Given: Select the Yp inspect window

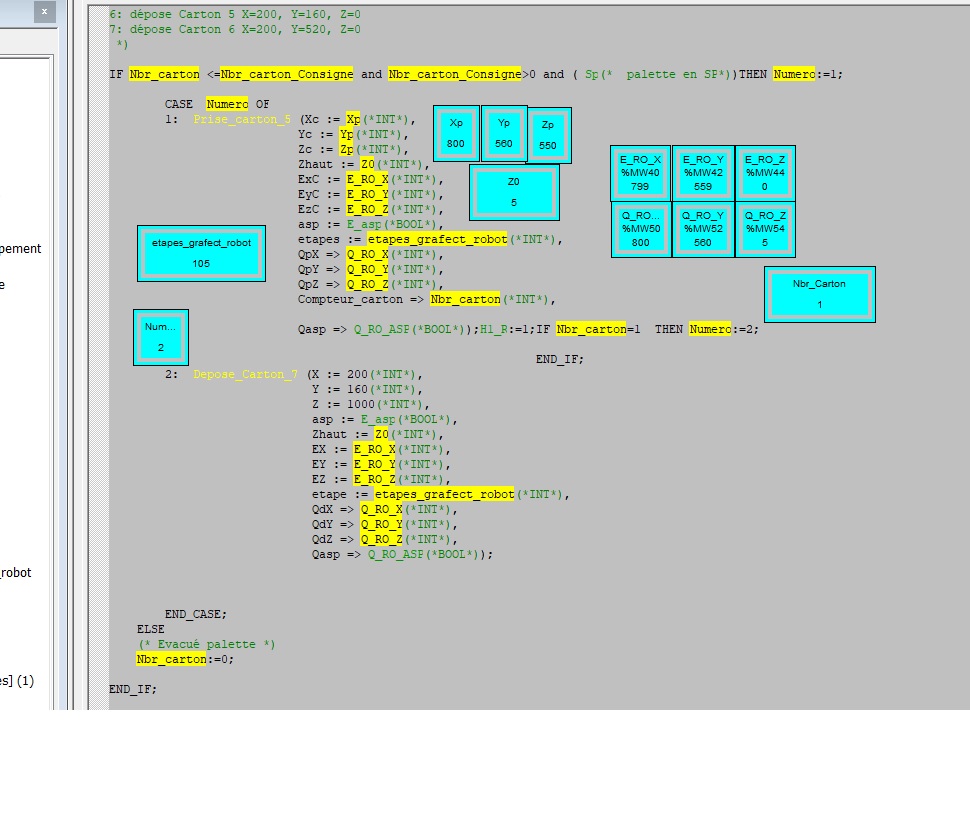Looking at the screenshot, I should tap(504, 133).
